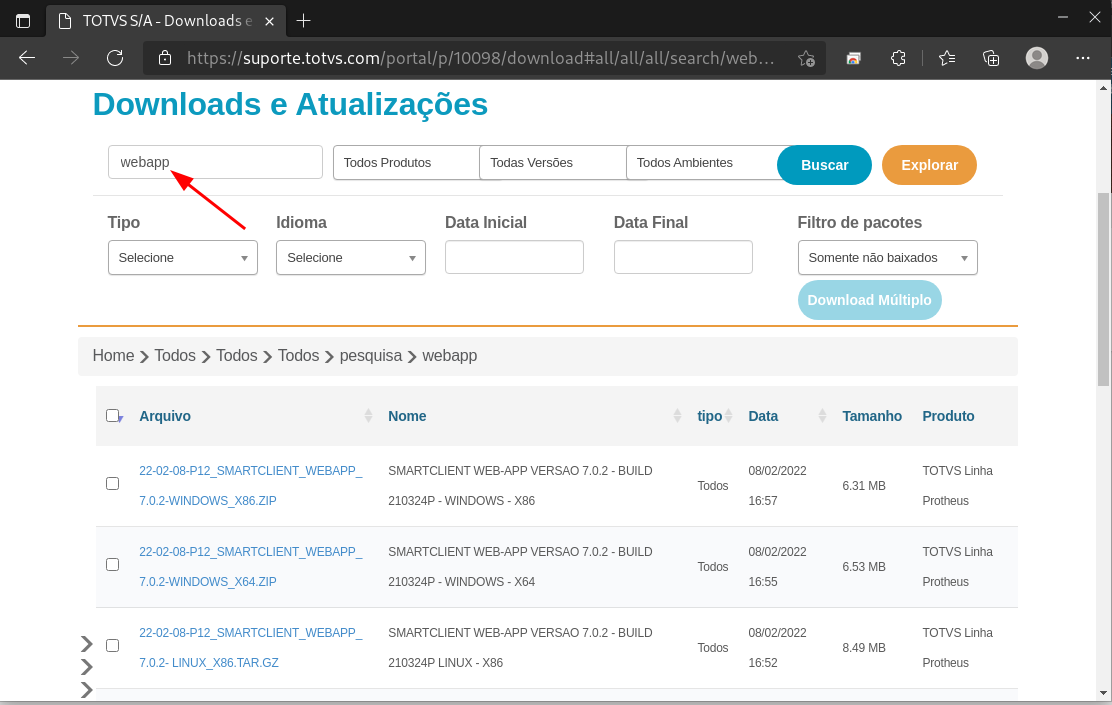Add this page to favorites
This screenshot has width=1112, height=705.
pyautogui.click(x=806, y=58)
